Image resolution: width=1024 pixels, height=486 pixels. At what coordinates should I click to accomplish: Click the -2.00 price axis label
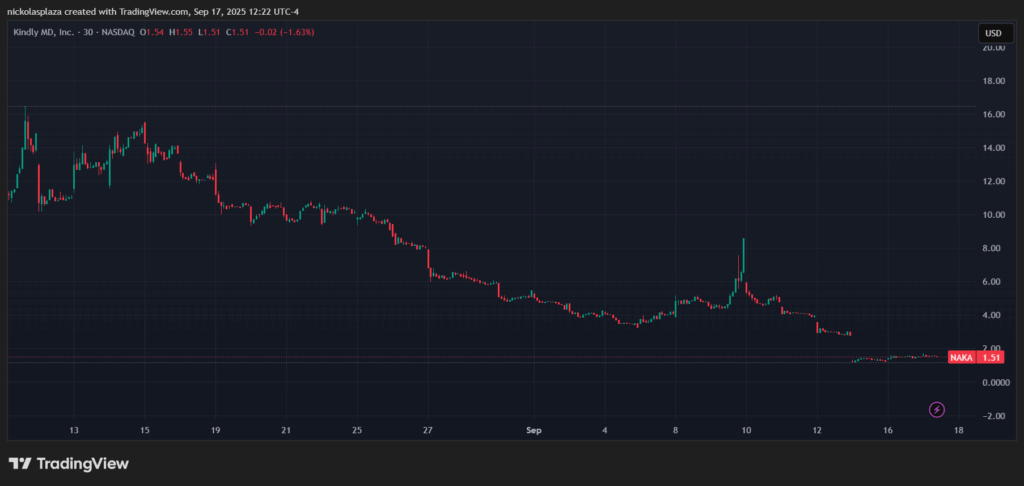click(x=993, y=416)
